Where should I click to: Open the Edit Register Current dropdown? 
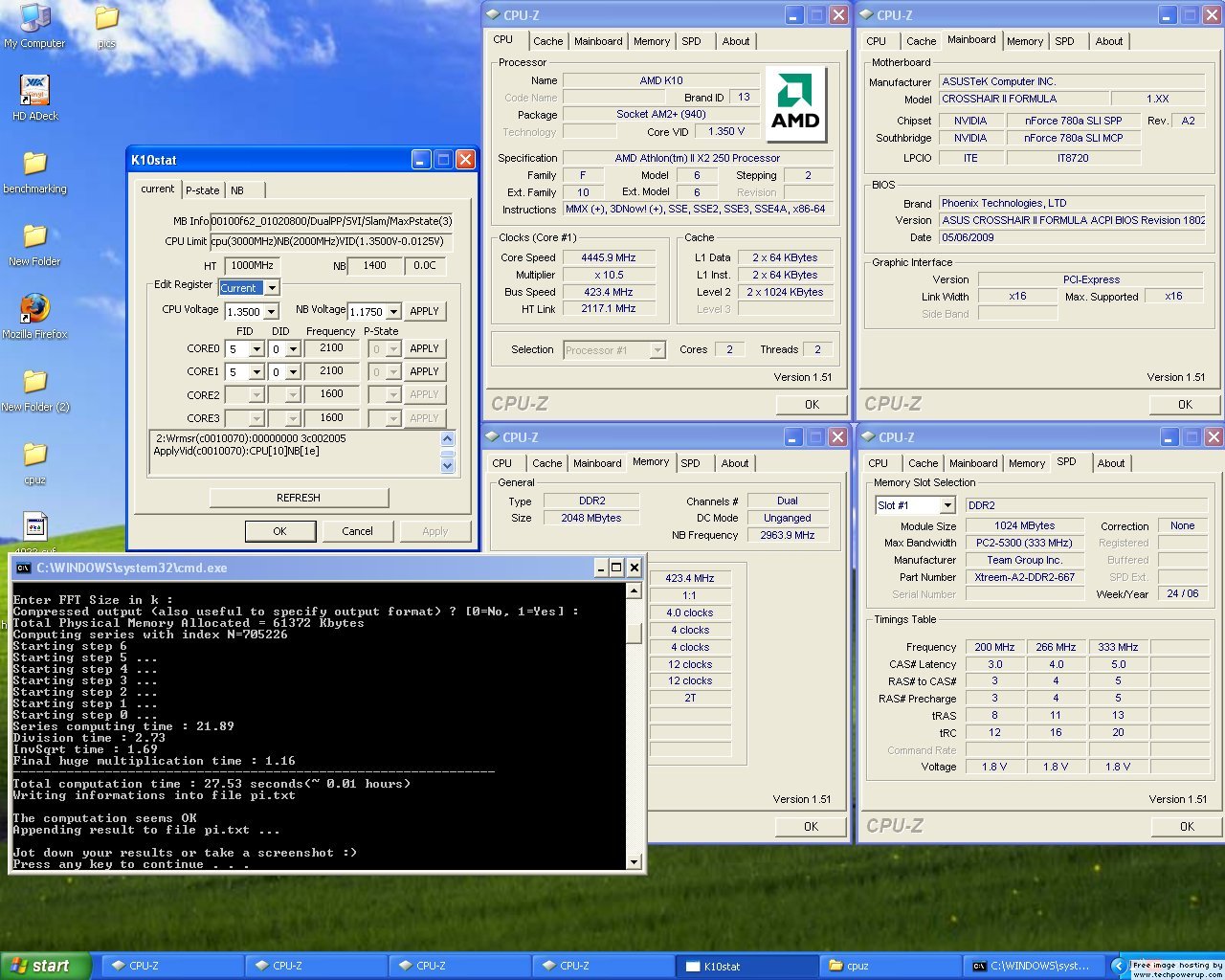(272, 288)
